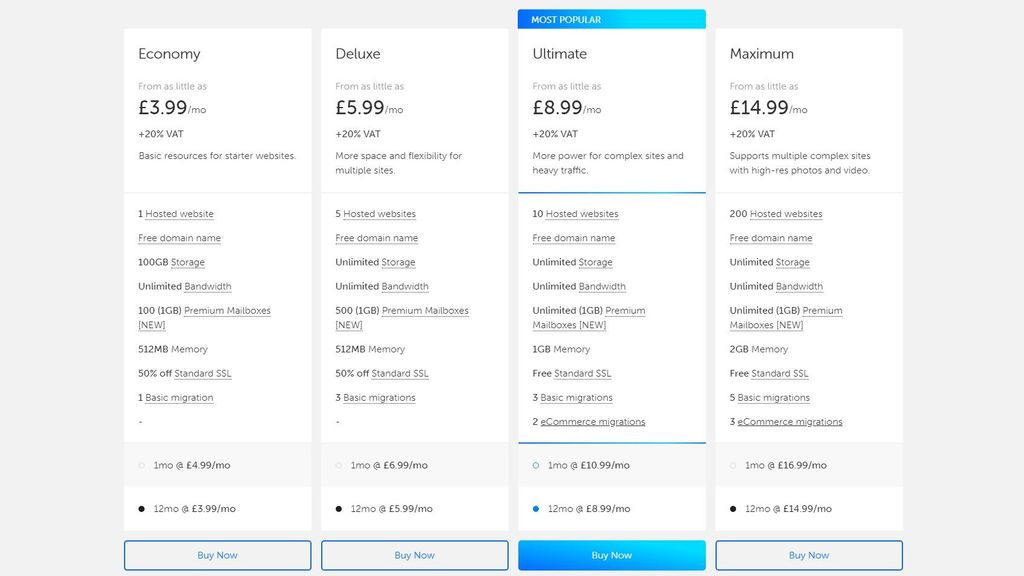Open the Hosted website link under Economy

[180, 214]
